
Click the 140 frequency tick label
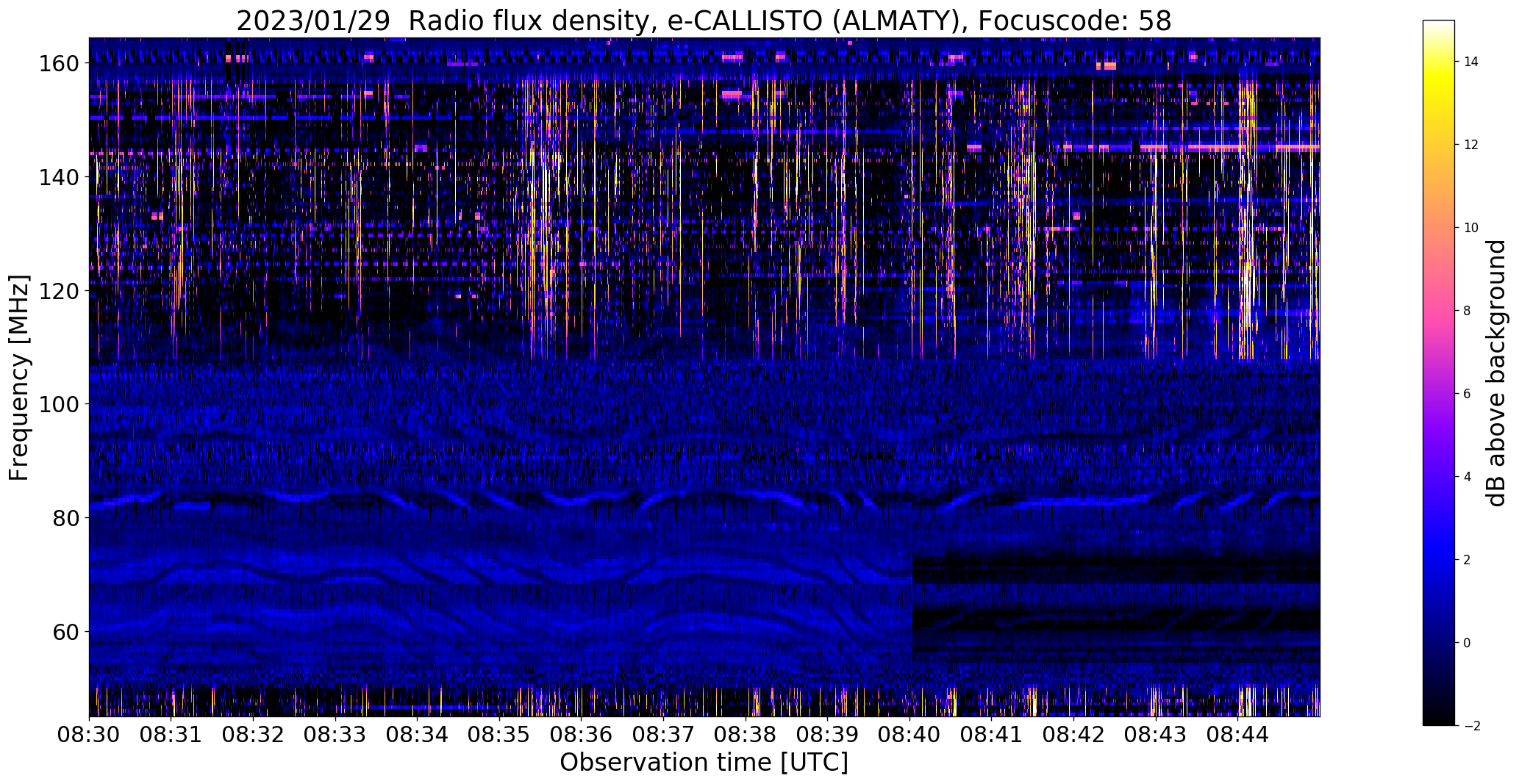[x=58, y=178]
